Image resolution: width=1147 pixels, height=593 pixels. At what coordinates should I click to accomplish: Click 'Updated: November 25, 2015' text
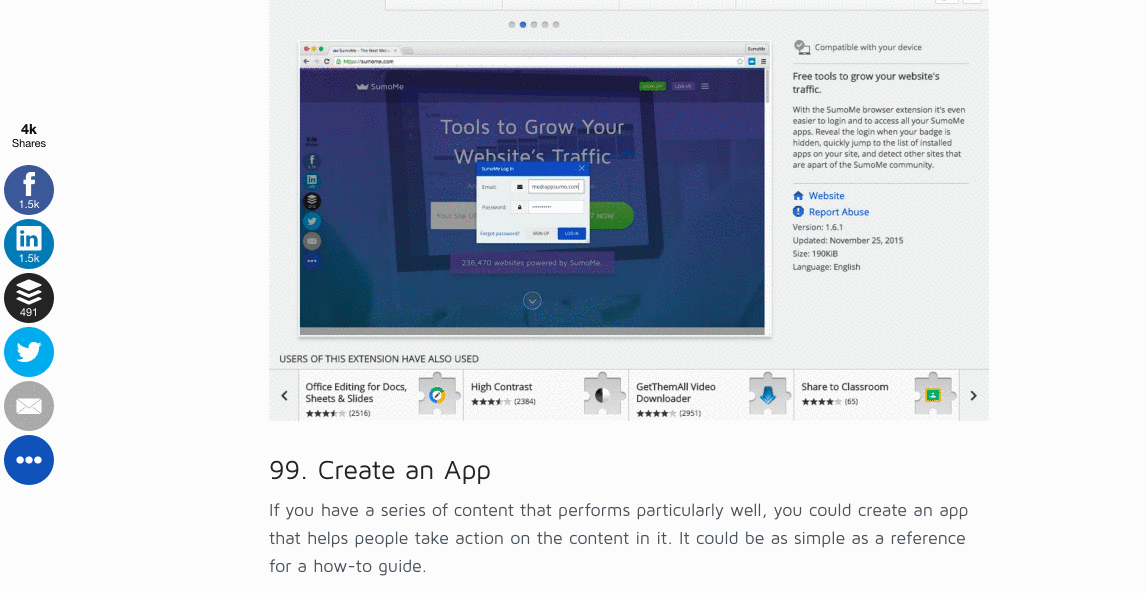click(848, 241)
